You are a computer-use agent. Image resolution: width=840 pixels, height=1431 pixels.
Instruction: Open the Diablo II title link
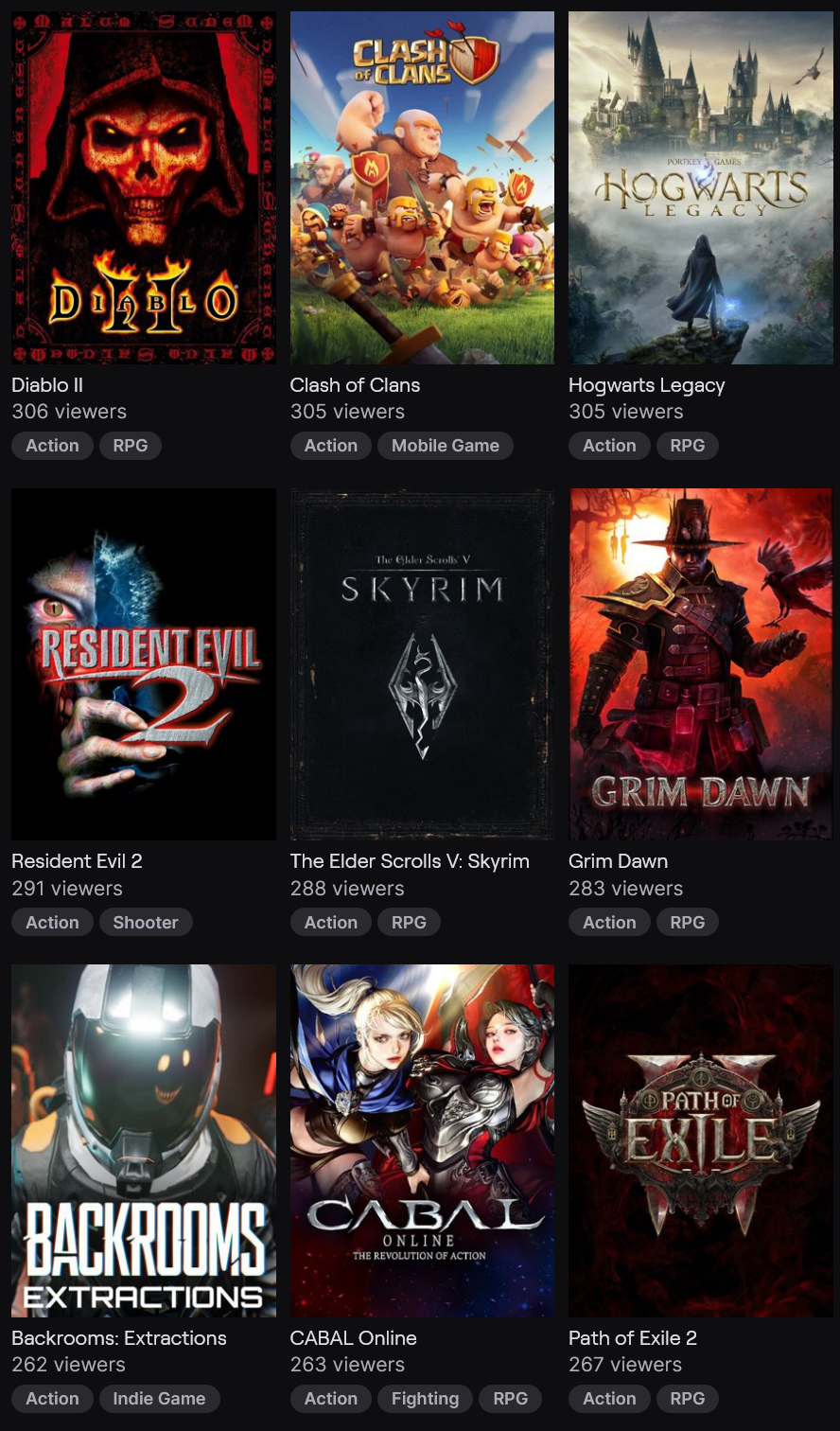(x=47, y=385)
